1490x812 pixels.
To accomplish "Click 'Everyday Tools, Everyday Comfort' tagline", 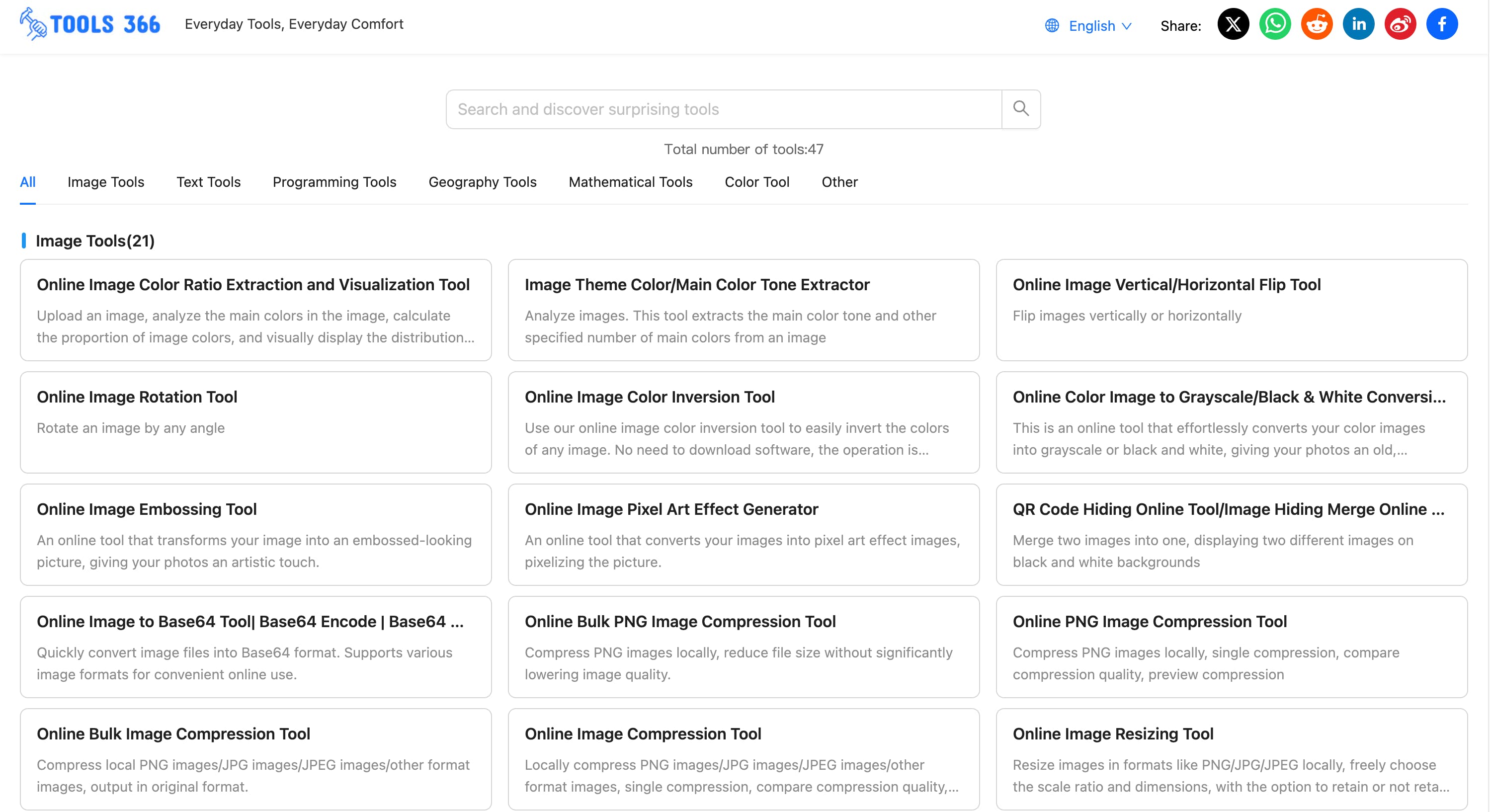I will tap(294, 24).
